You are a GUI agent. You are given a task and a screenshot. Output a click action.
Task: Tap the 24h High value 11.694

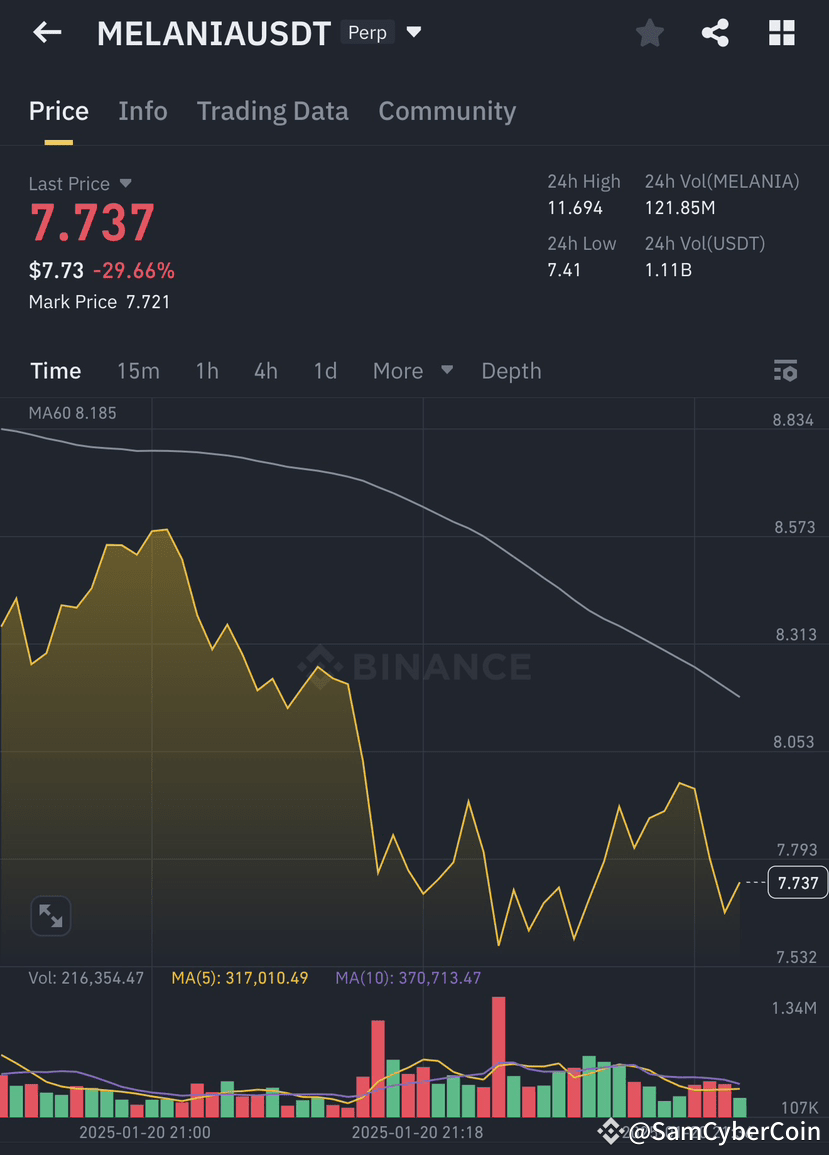(x=575, y=208)
